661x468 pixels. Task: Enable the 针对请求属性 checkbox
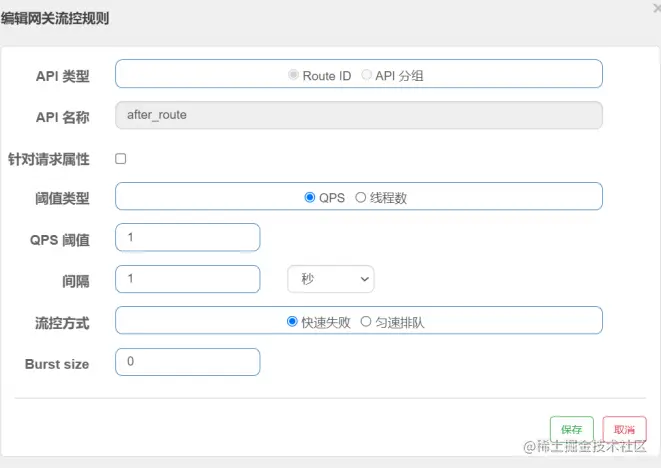coord(121,159)
